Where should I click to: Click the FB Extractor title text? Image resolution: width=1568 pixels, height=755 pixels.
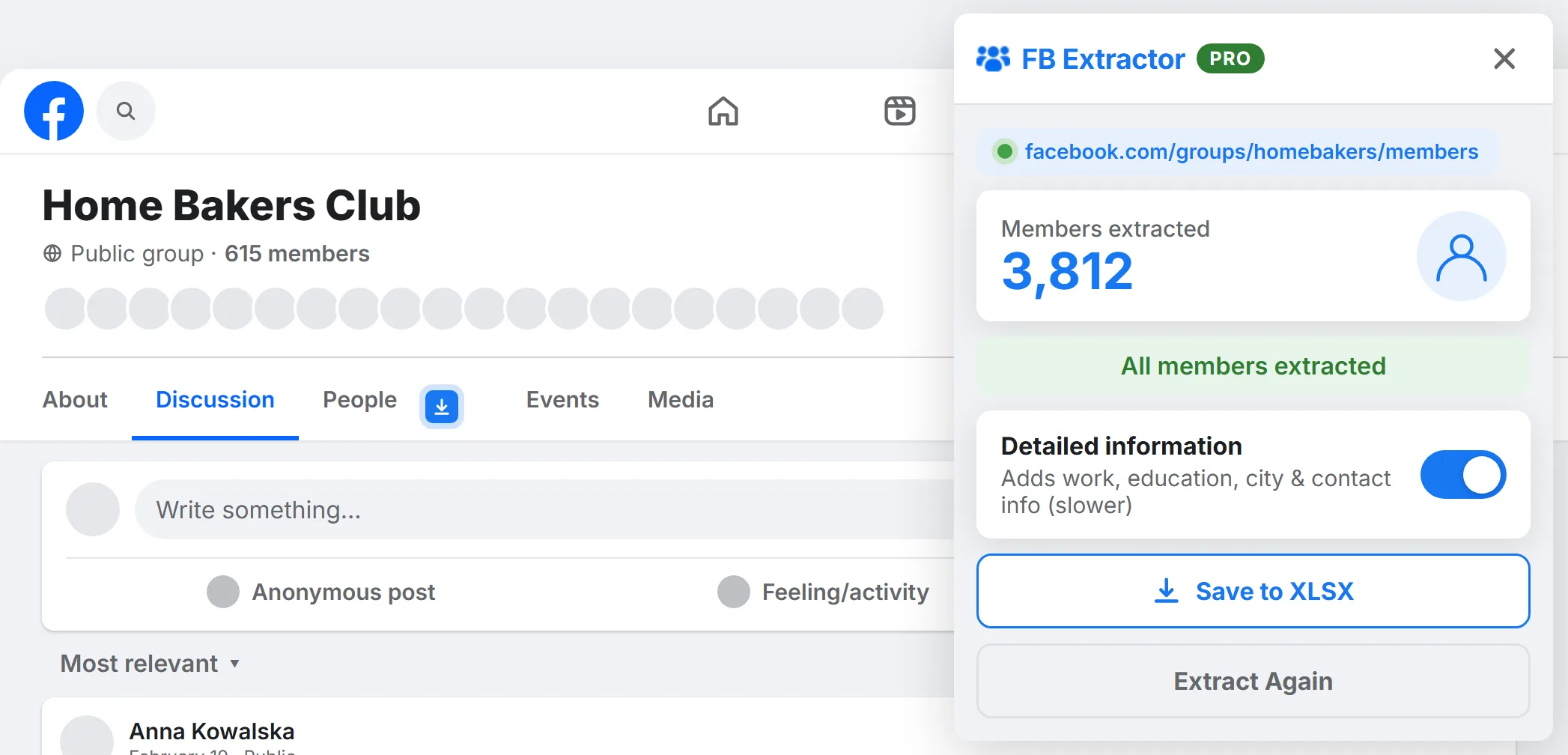point(1103,58)
